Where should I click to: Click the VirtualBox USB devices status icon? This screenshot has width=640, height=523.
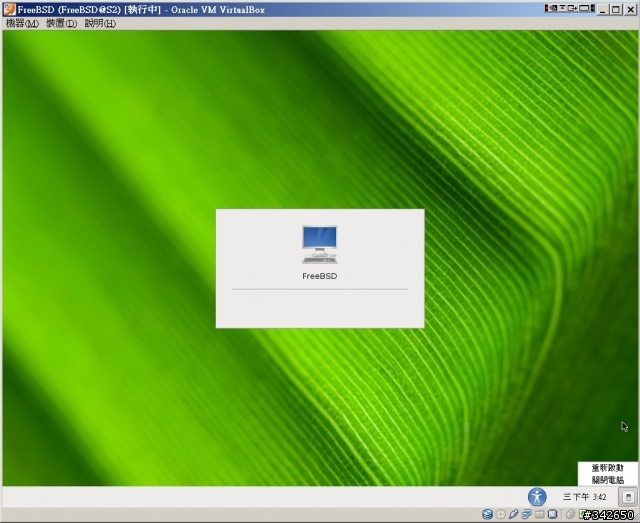513,514
